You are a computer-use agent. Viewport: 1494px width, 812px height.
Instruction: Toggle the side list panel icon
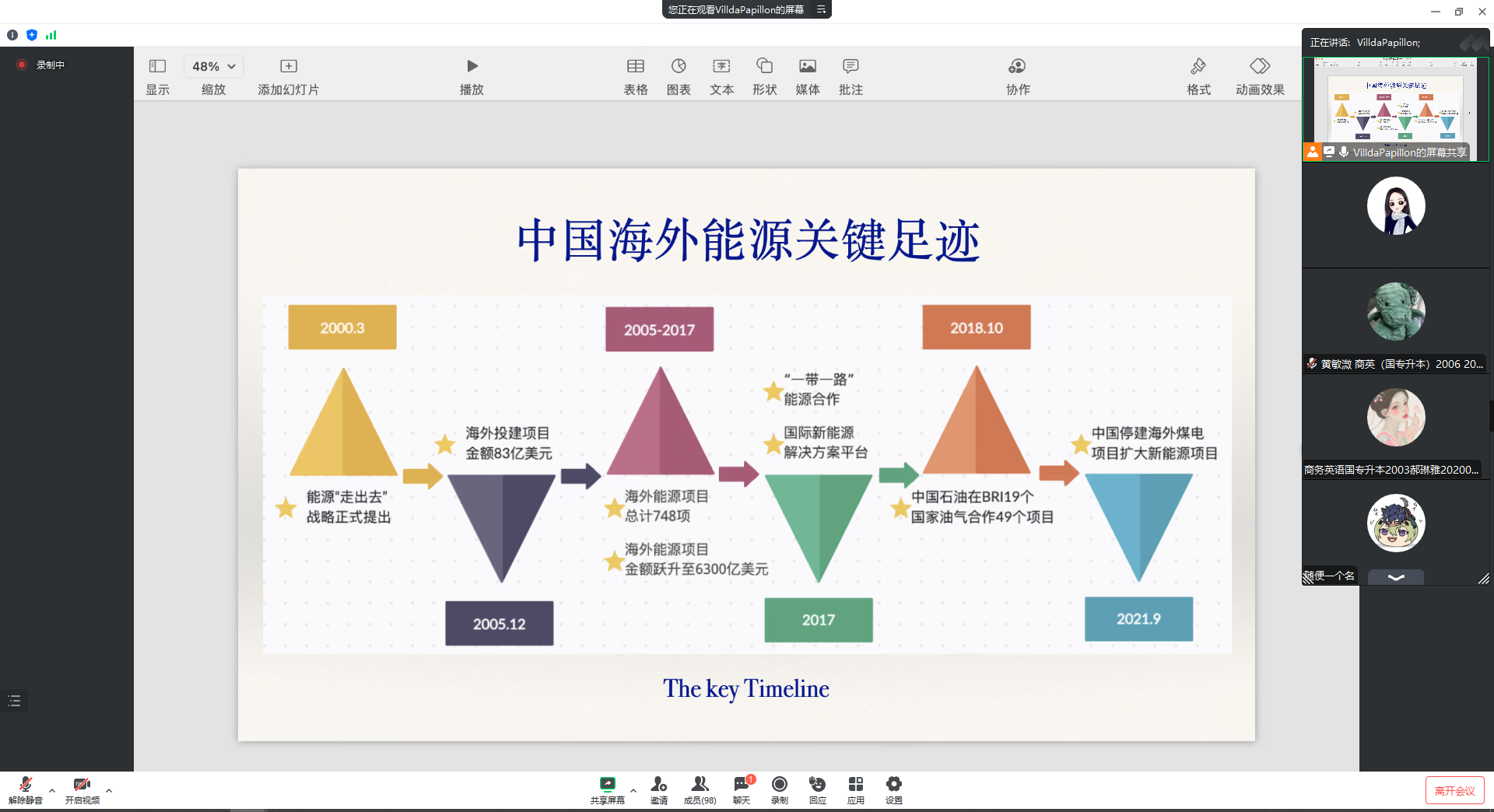point(14,701)
